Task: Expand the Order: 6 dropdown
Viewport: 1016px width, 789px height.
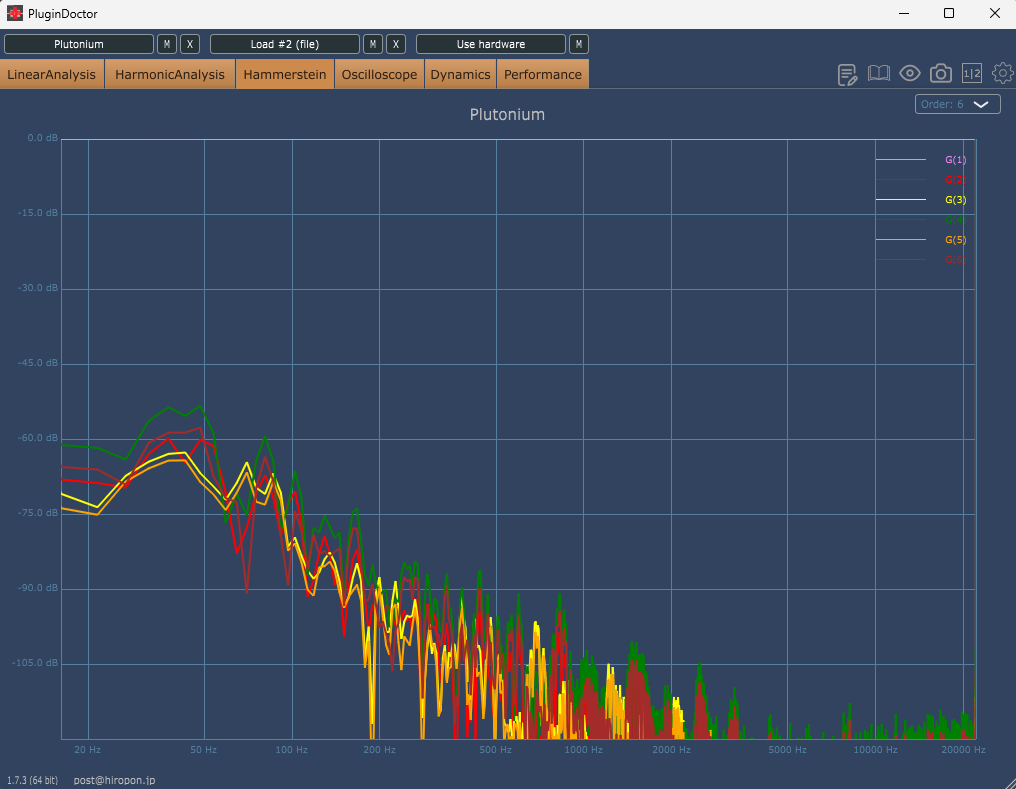Action: pos(958,104)
